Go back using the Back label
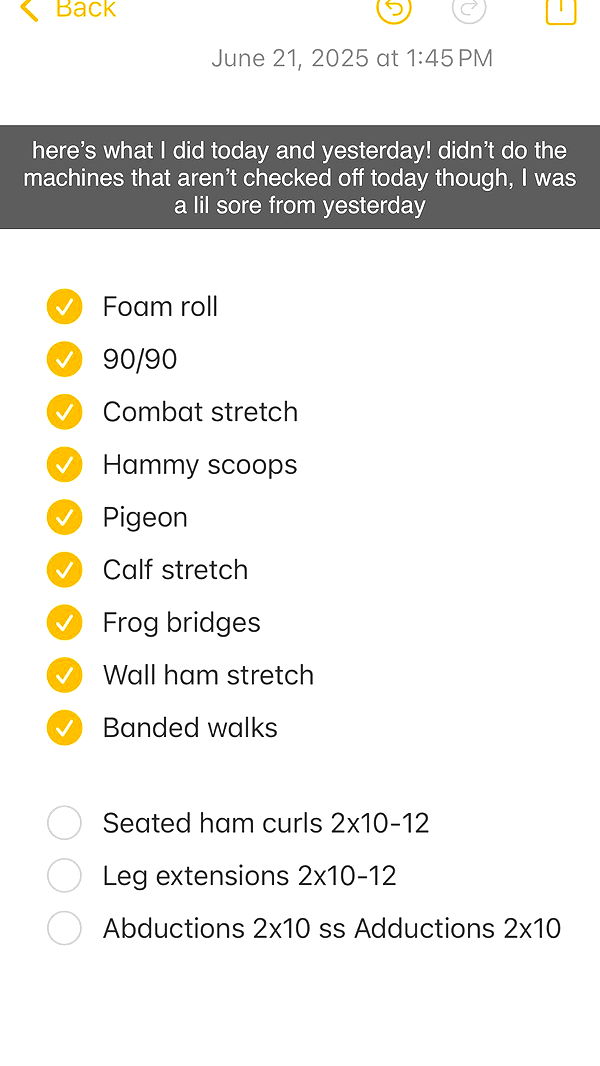This screenshot has width=600, height=1066. [86, 9]
